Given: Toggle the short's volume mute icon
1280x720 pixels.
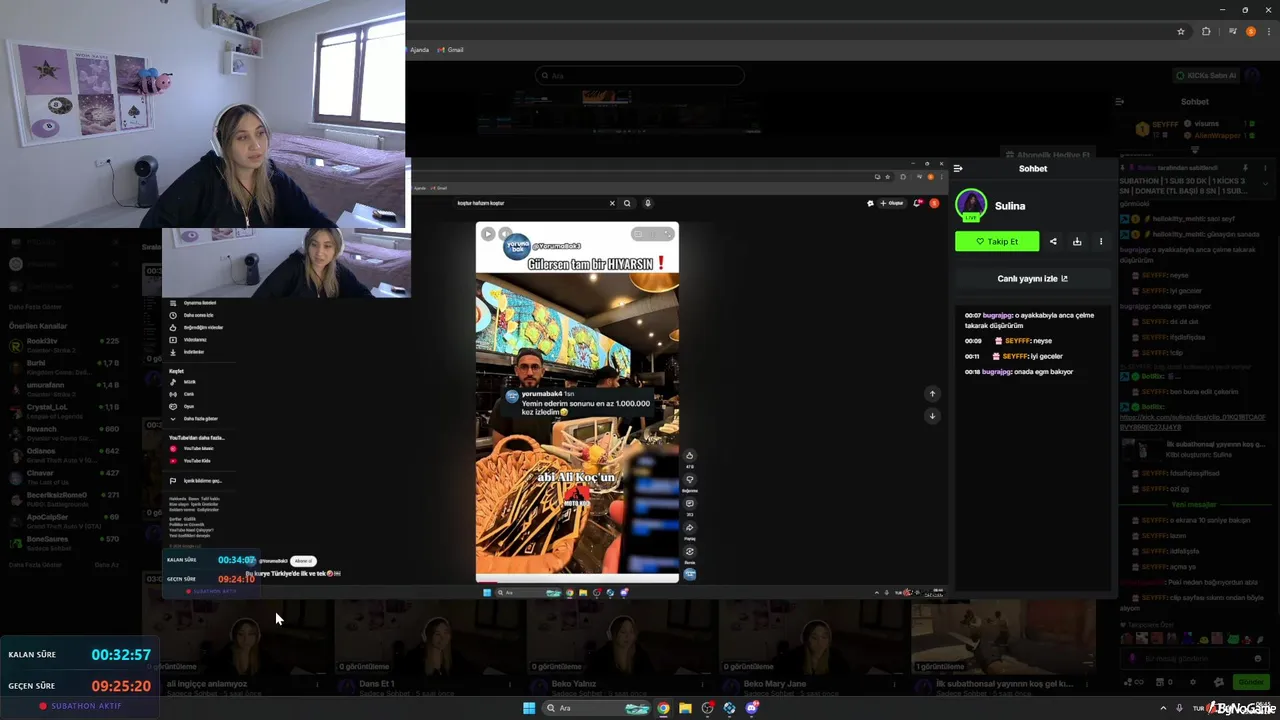Looking at the screenshot, I should pyautogui.click(x=505, y=234).
